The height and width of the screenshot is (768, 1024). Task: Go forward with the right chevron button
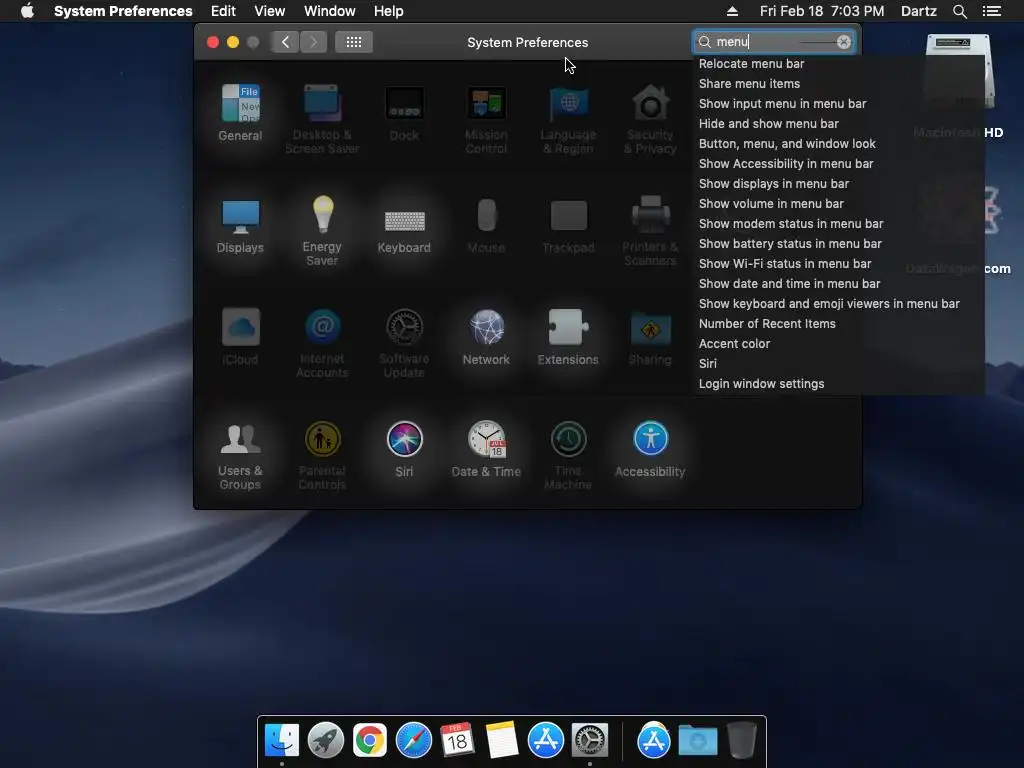tap(313, 42)
